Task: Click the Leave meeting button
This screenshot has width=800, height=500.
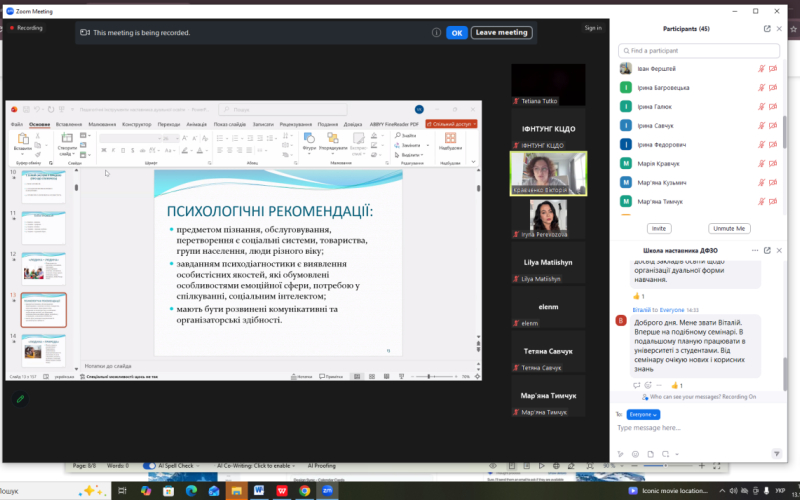Action: pos(502,33)
